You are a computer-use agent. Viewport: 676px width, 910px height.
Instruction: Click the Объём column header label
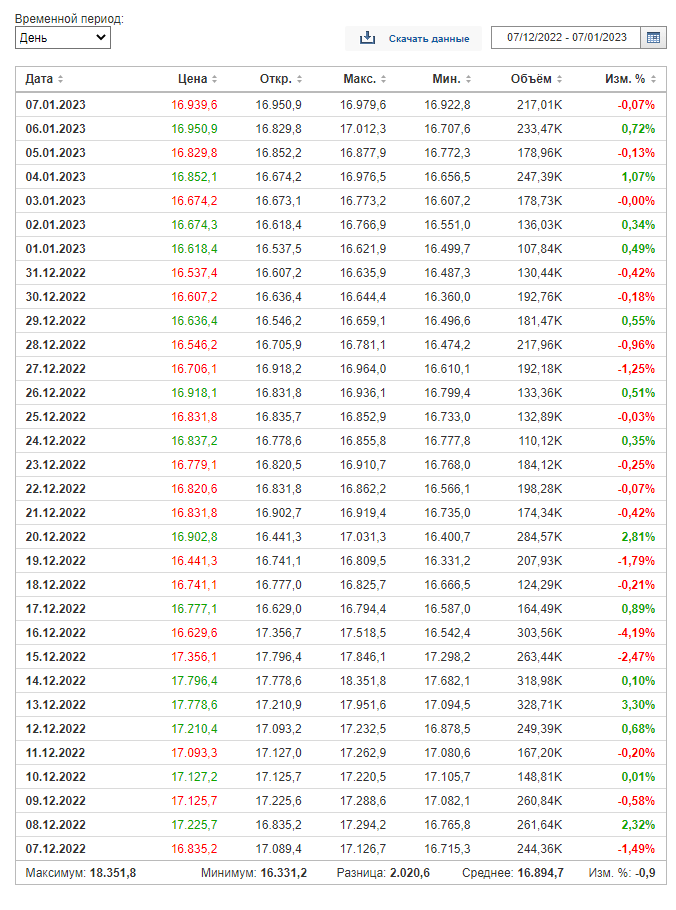coord(530,80)
